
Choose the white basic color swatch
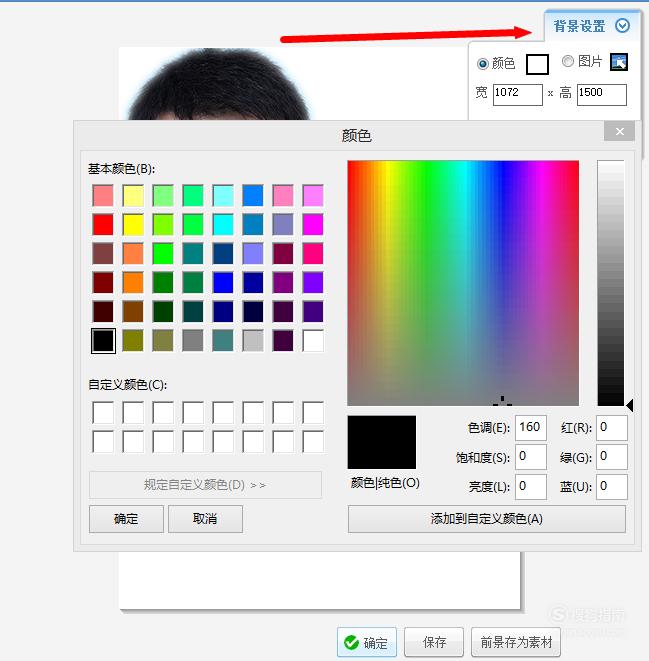coord(313,341)
